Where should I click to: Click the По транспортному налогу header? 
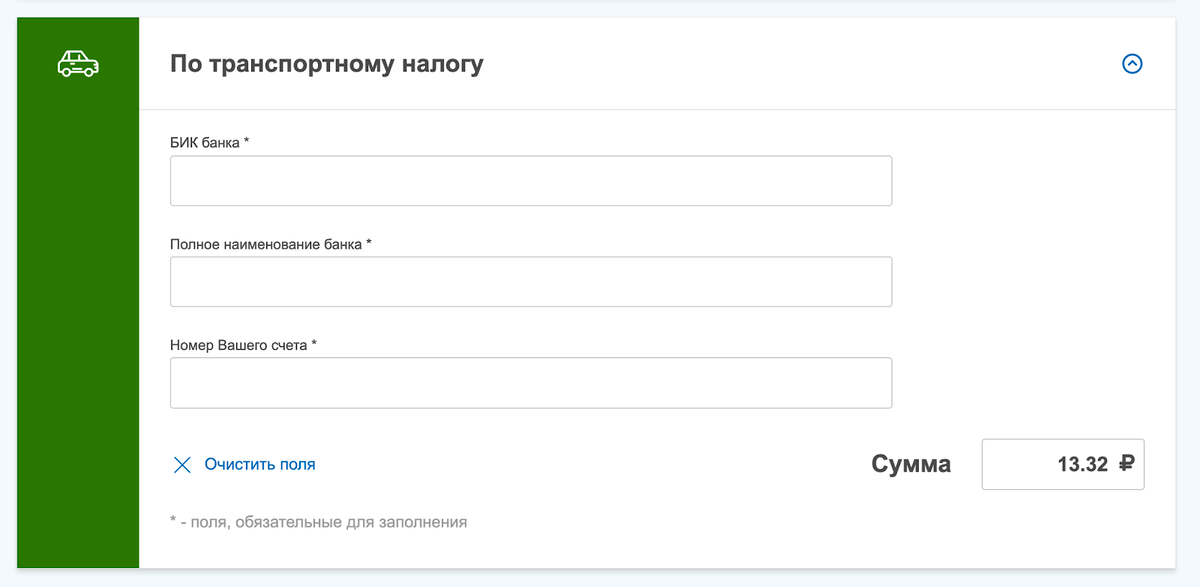(326, 63)
